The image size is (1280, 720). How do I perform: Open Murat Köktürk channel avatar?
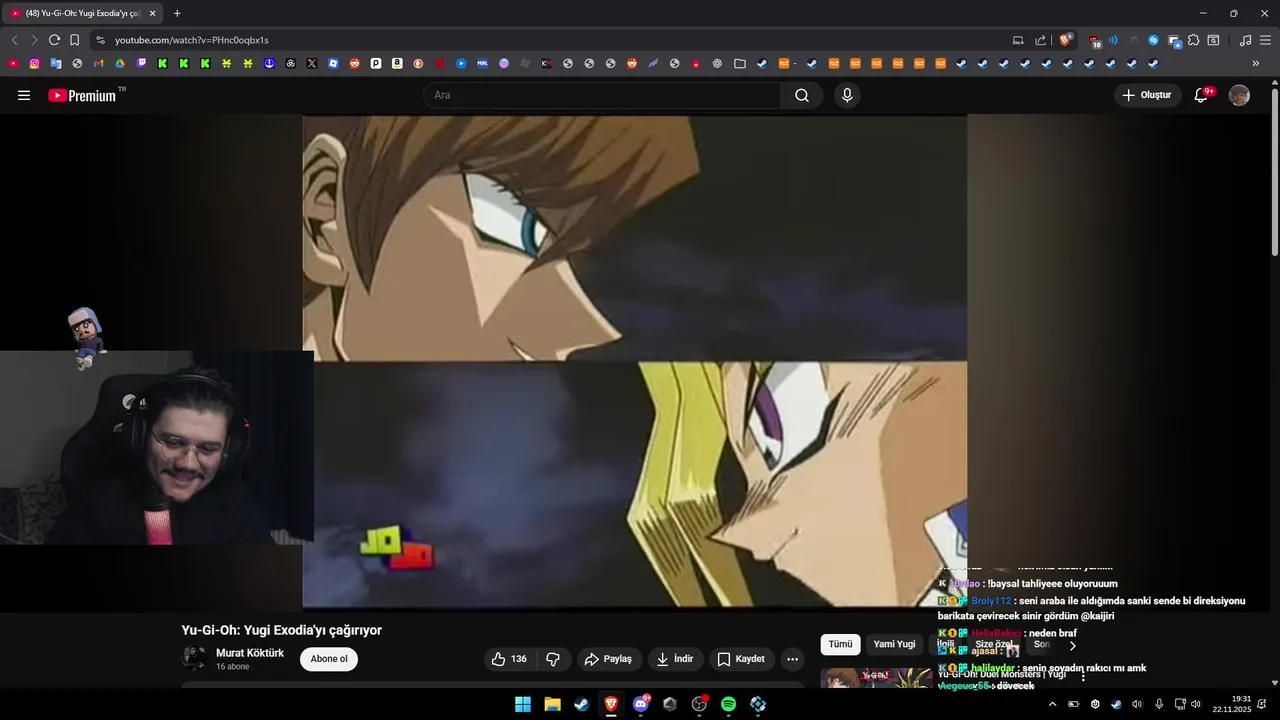[194, 658]
